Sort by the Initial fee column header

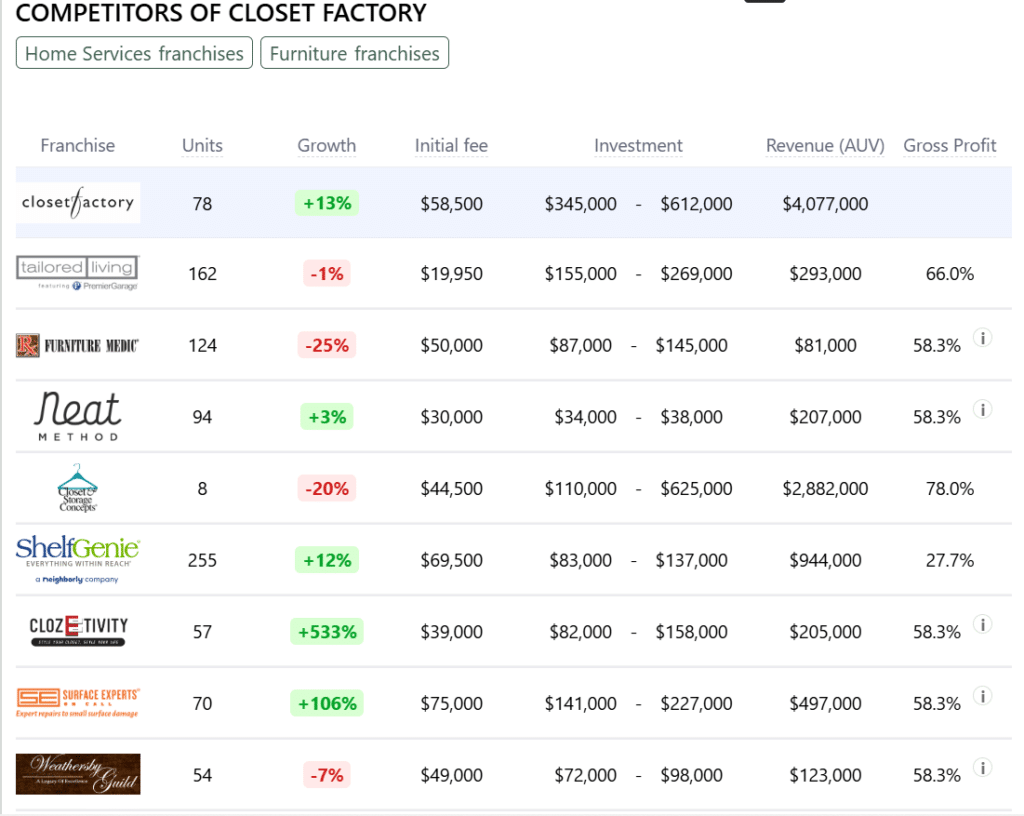pyautogui.click(x=451, y=146)
